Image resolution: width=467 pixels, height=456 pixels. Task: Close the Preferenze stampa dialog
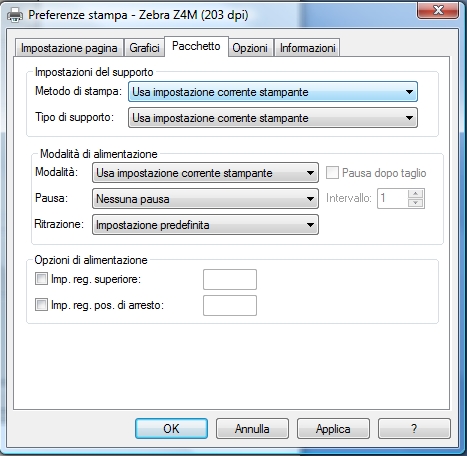coord(438,10)
